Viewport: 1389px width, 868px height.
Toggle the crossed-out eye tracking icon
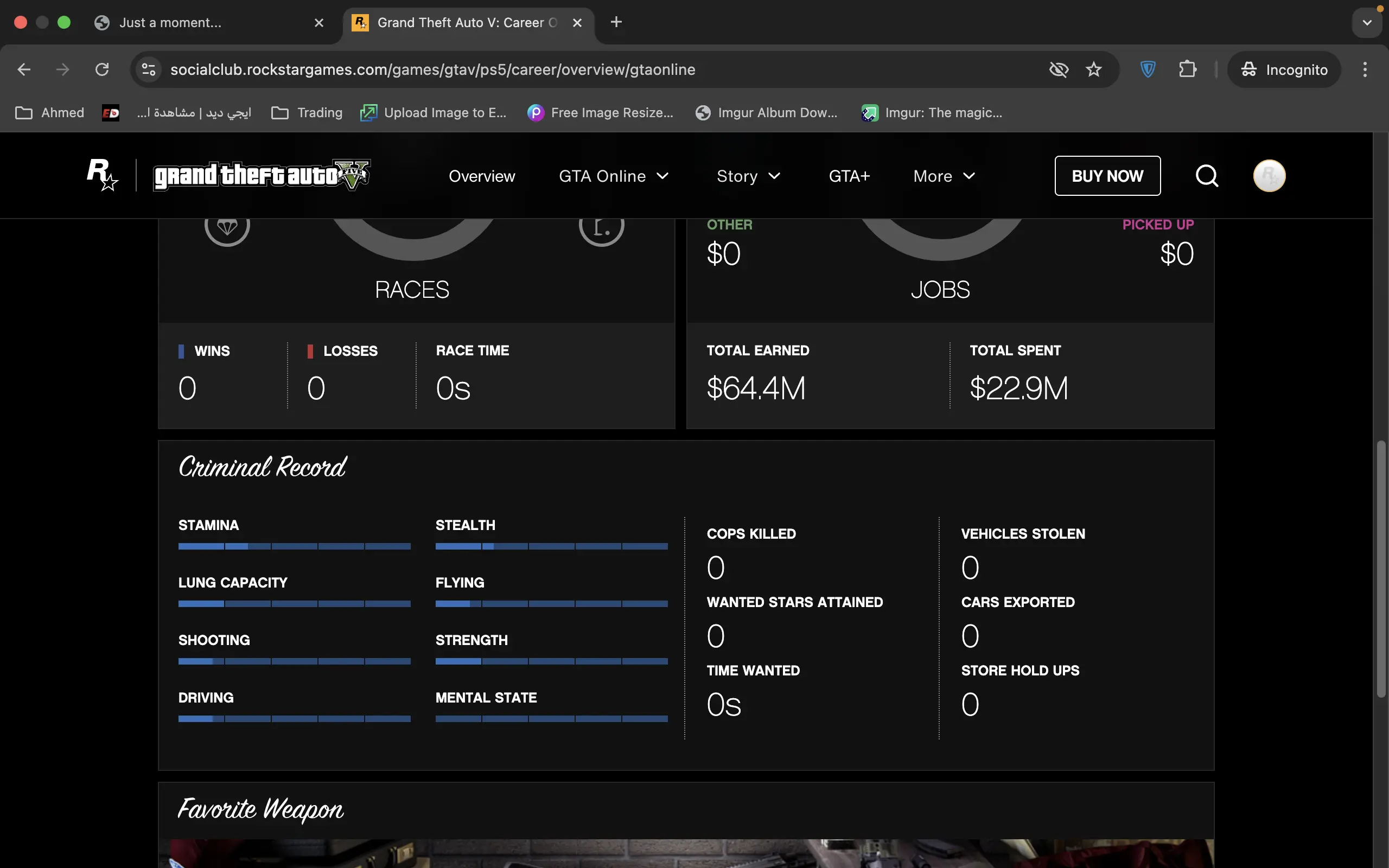coord(1059,69)
